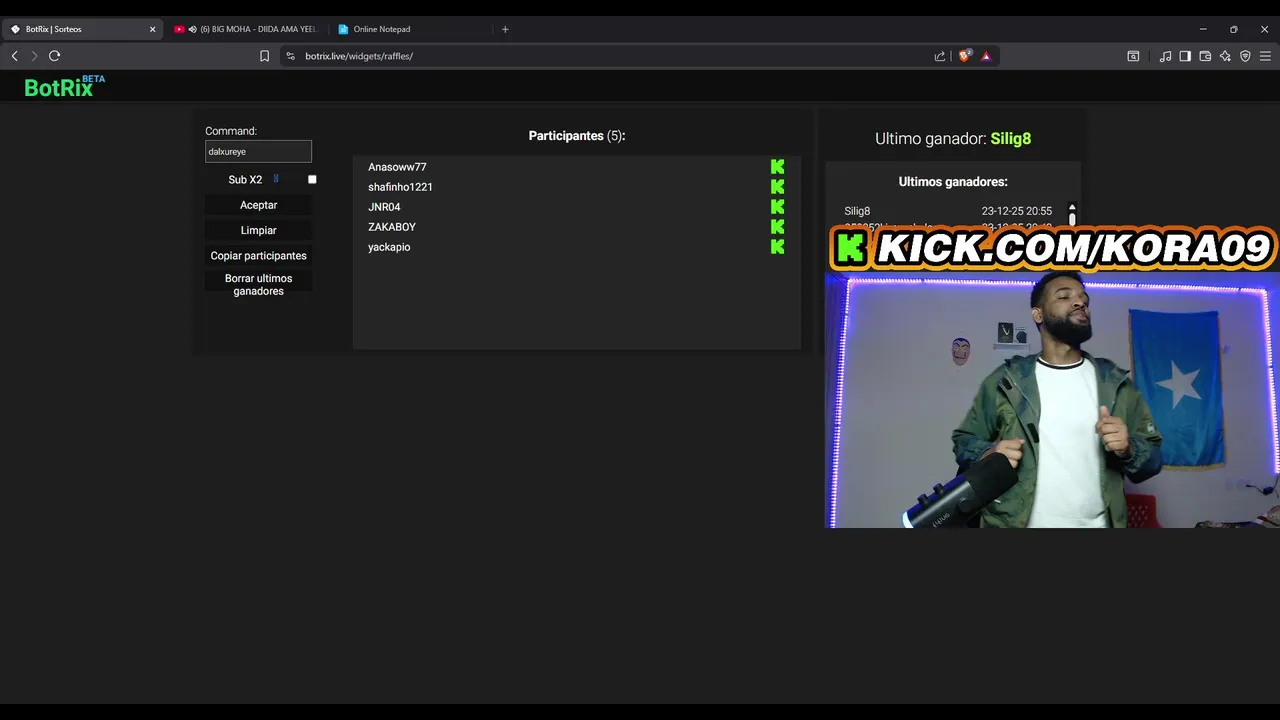
Task: Bookmark this page with the bookmark icon
Action: tap(264, 56)
